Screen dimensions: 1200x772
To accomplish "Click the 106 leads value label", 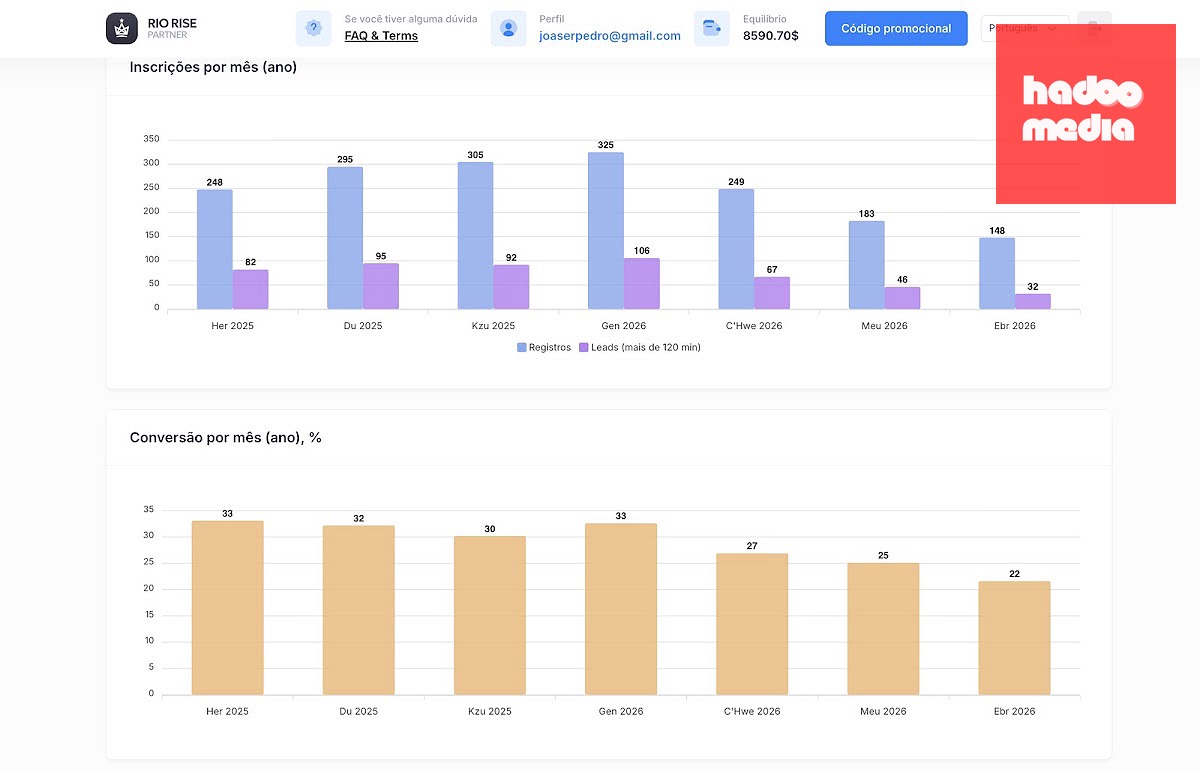I will click(642, 251).
